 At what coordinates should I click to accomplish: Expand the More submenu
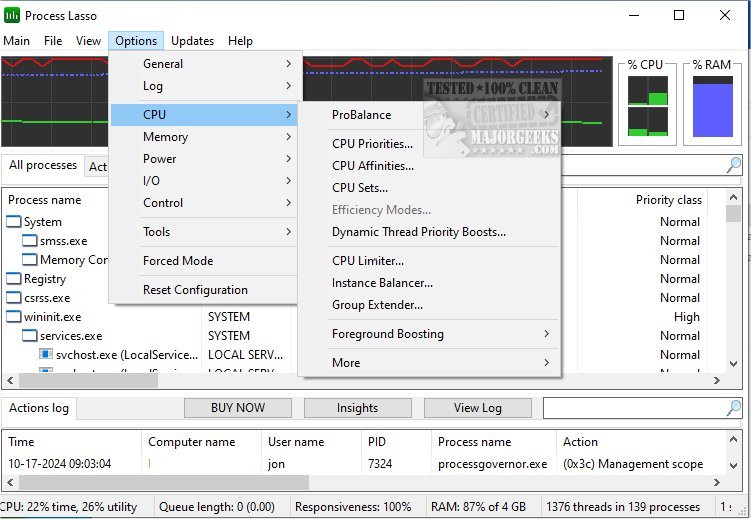click(430, 362)
